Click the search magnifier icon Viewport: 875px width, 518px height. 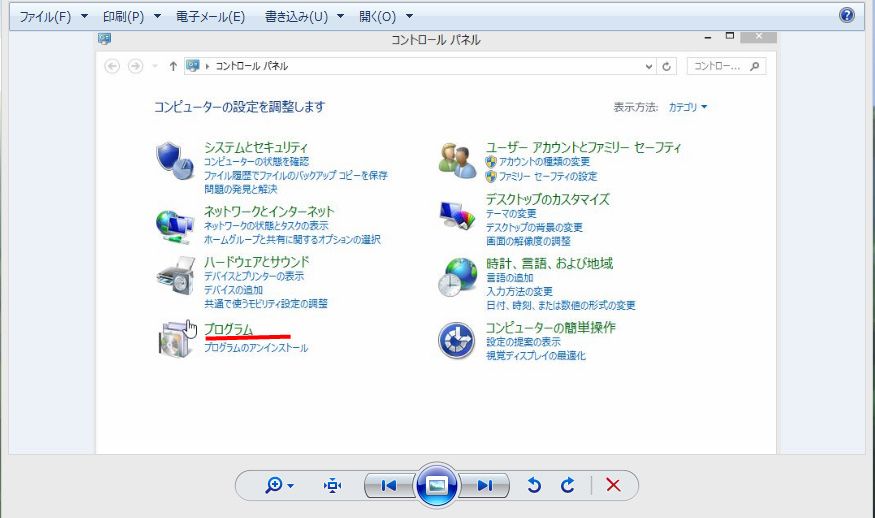click(754, 66)
